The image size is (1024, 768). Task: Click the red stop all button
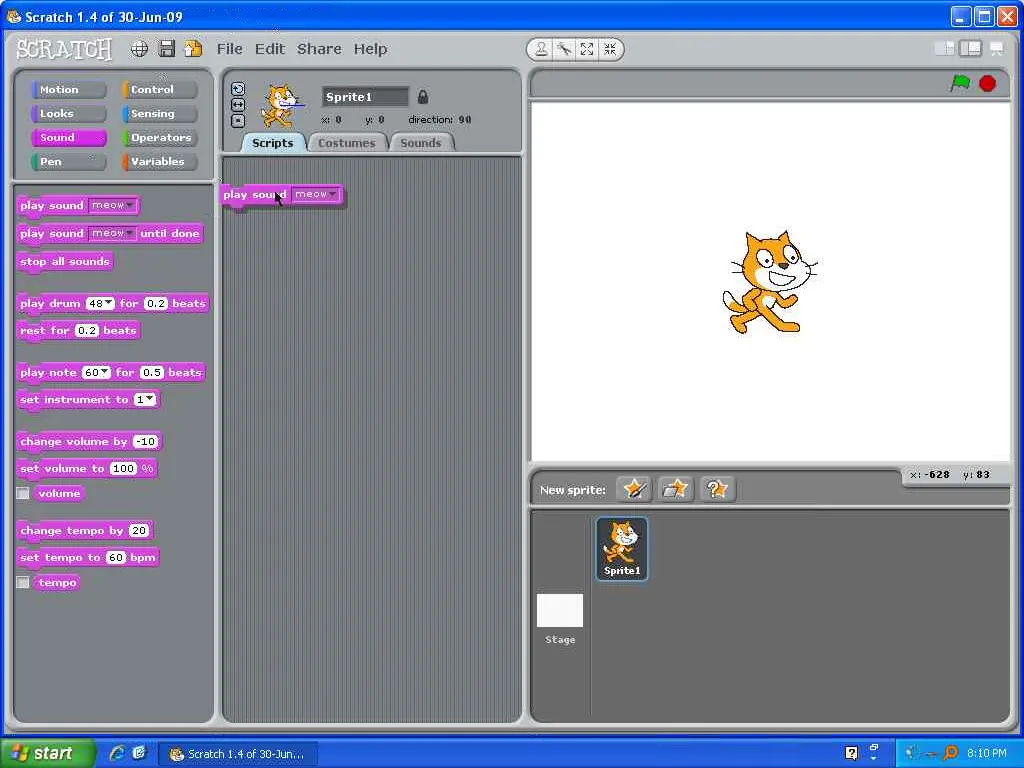[x=987, y=84]
